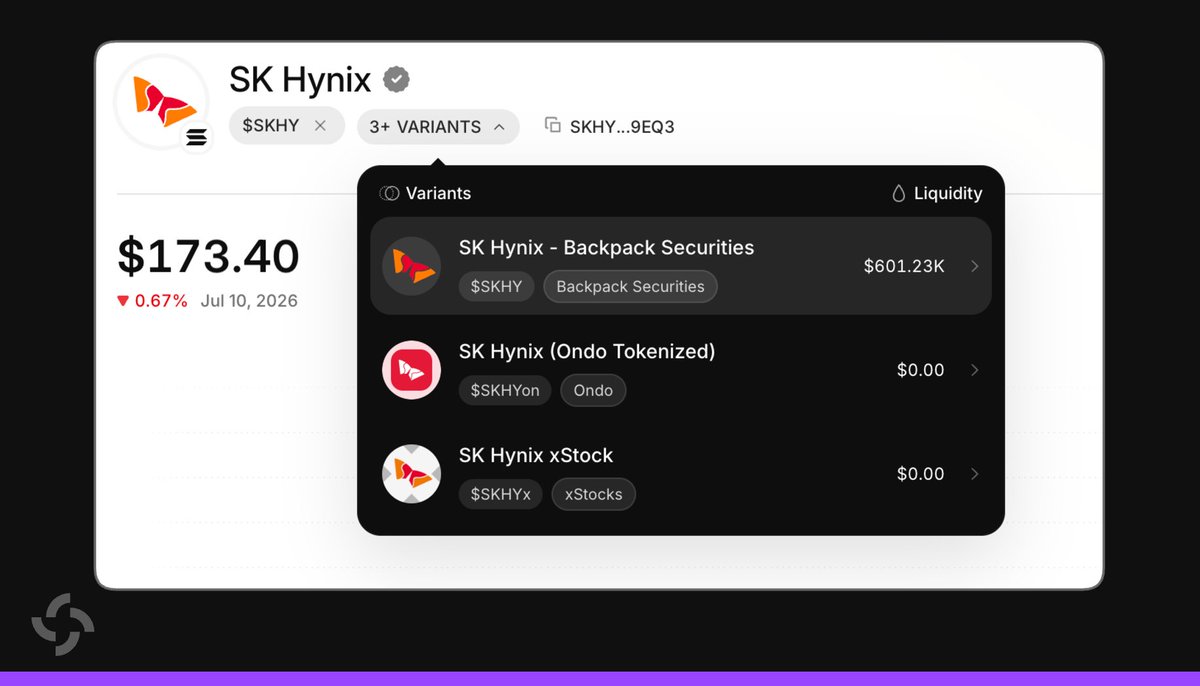
Task: Click the Variants header icon
Action: [x=390, y=193]
